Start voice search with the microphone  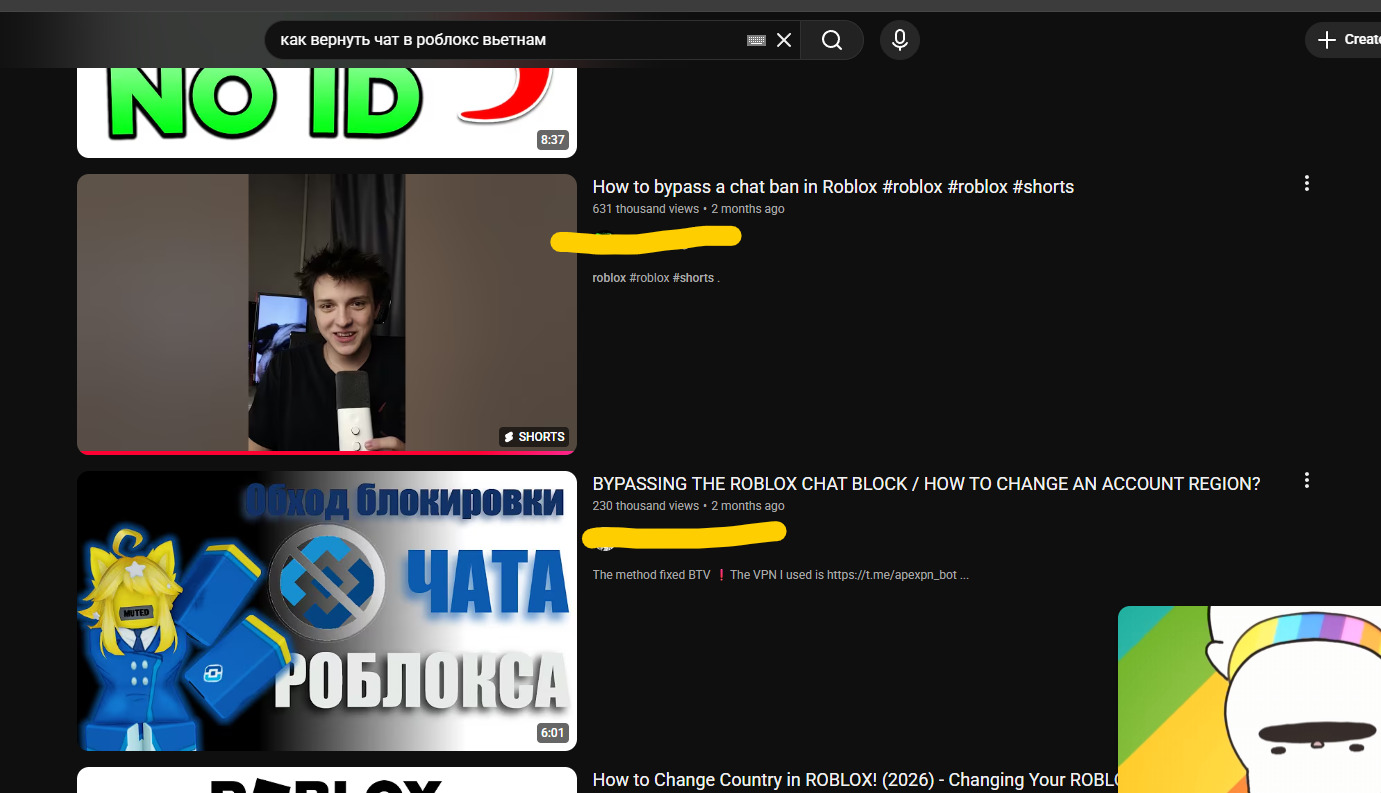coord(900,40)
